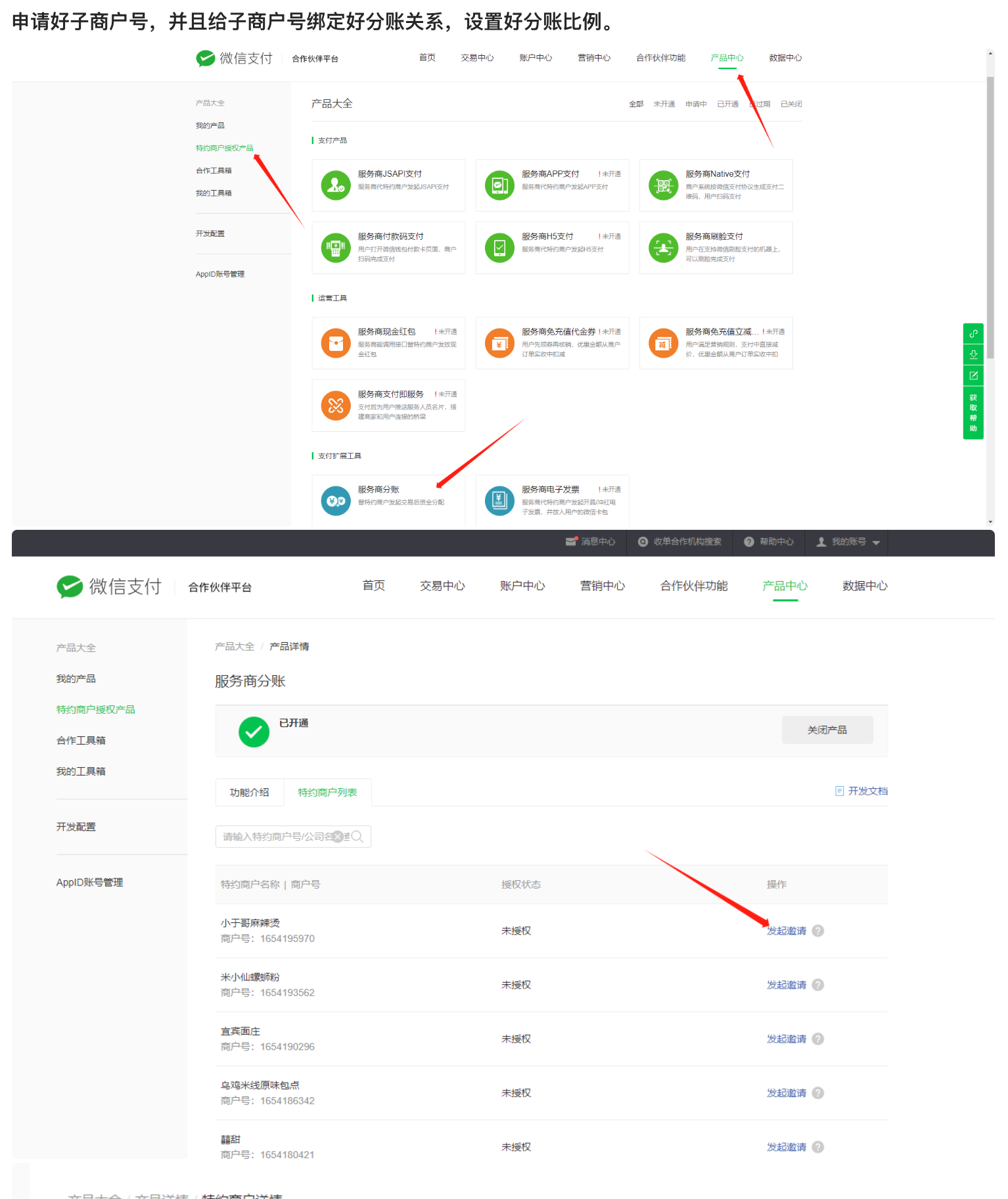1008x1199 pixels.
Task: Click merchant number 1654186342
Action: [287, 1100]
